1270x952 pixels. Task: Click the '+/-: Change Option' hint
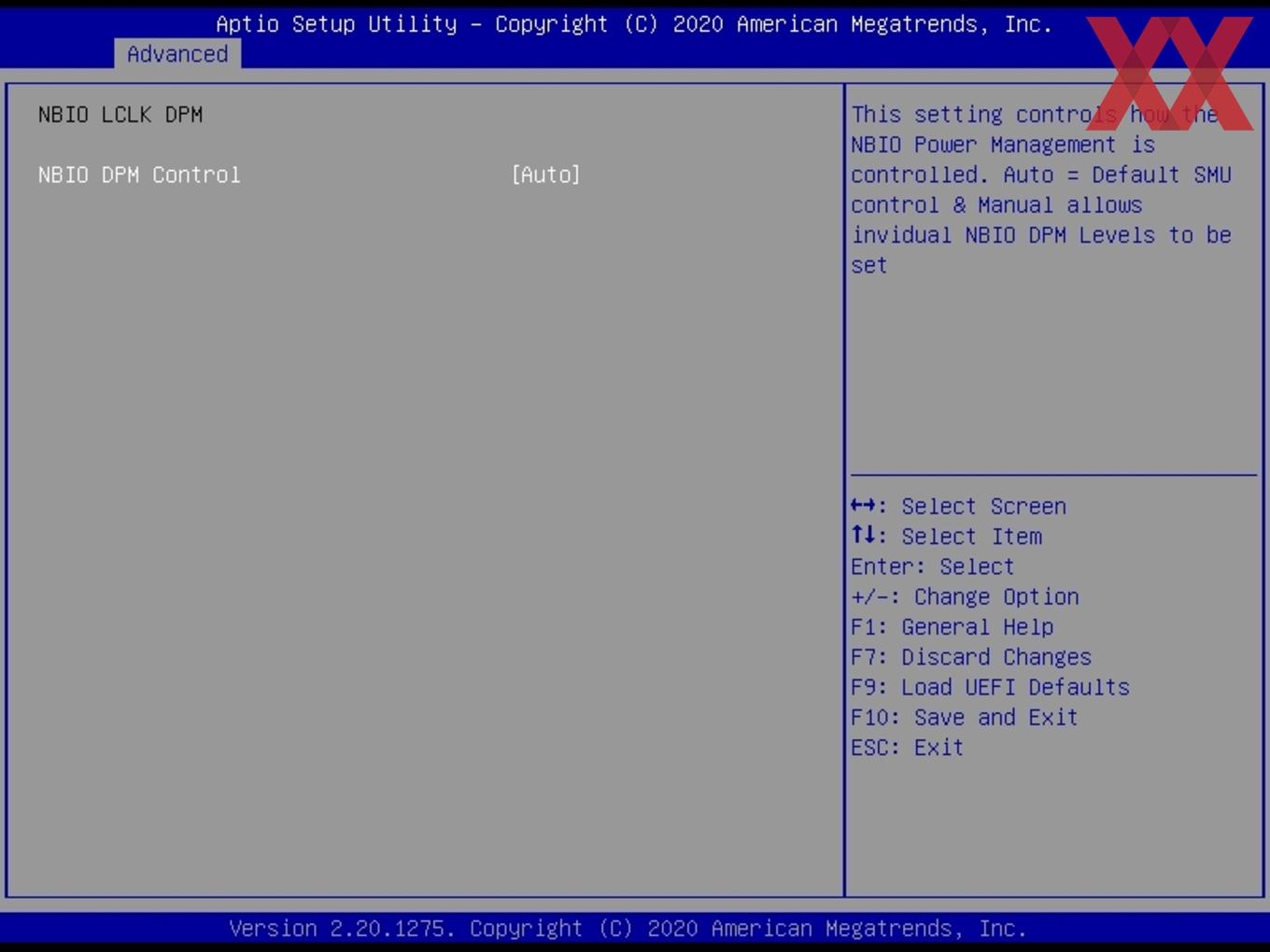click(x=965, y=596)
